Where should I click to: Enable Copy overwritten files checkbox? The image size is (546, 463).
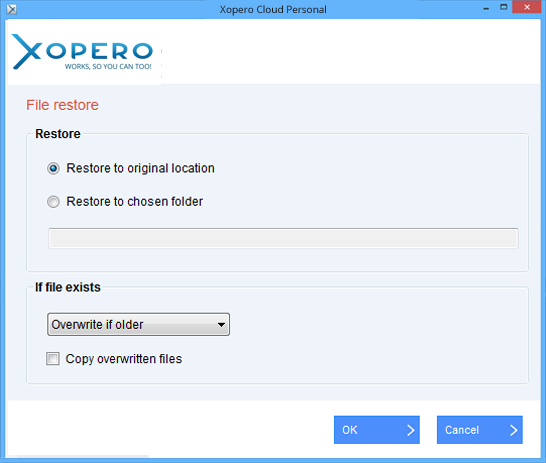pos(53,359)
